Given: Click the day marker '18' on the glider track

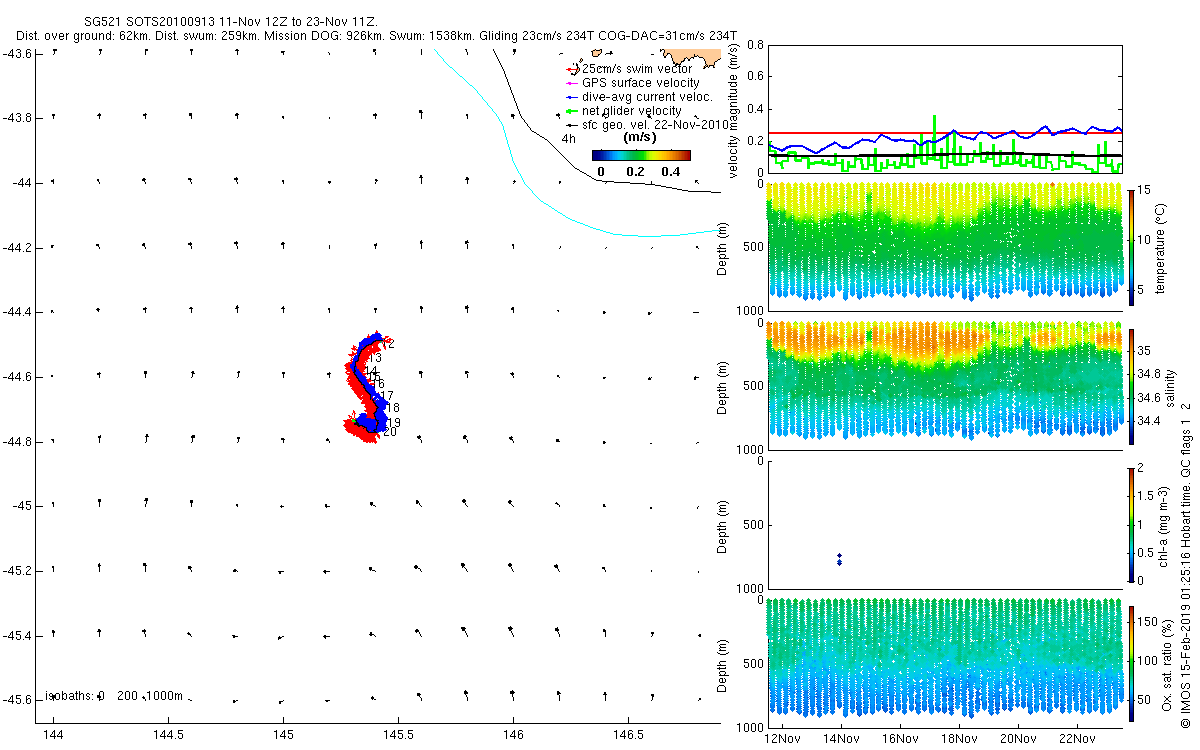Looking at the screenshot, I should pos(393,408).
